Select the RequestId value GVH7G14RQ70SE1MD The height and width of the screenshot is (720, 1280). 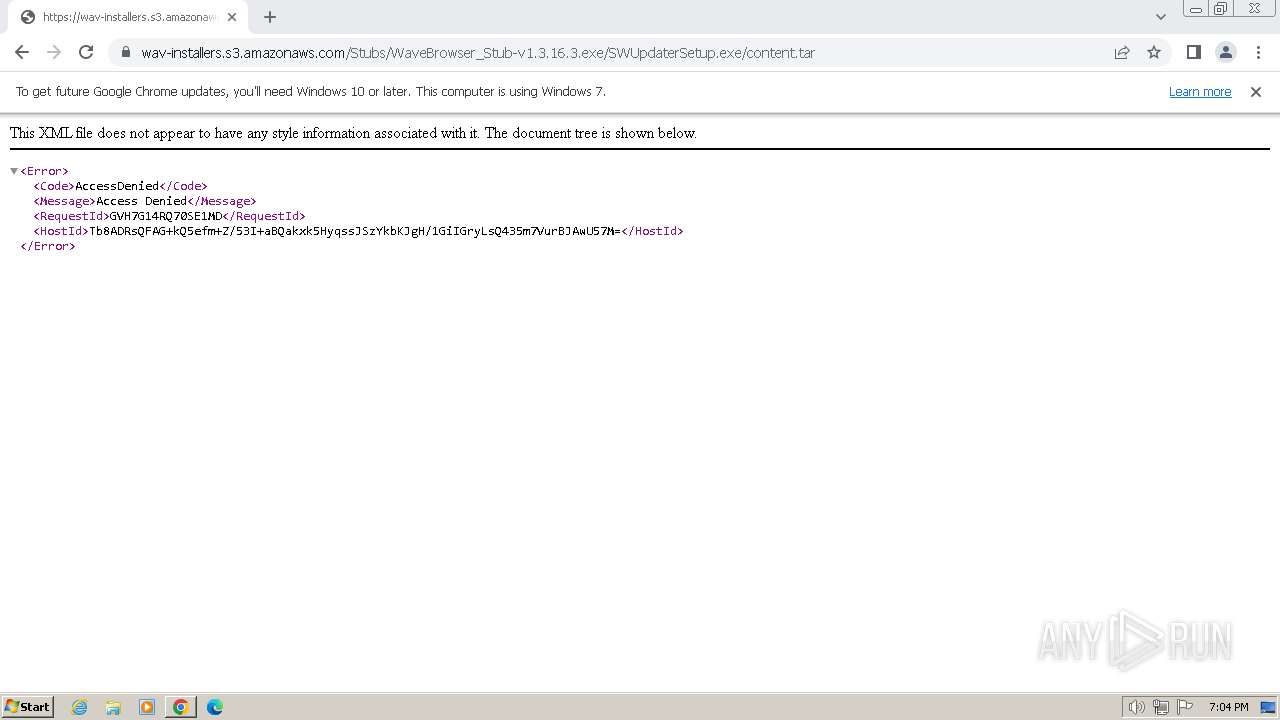166,216
